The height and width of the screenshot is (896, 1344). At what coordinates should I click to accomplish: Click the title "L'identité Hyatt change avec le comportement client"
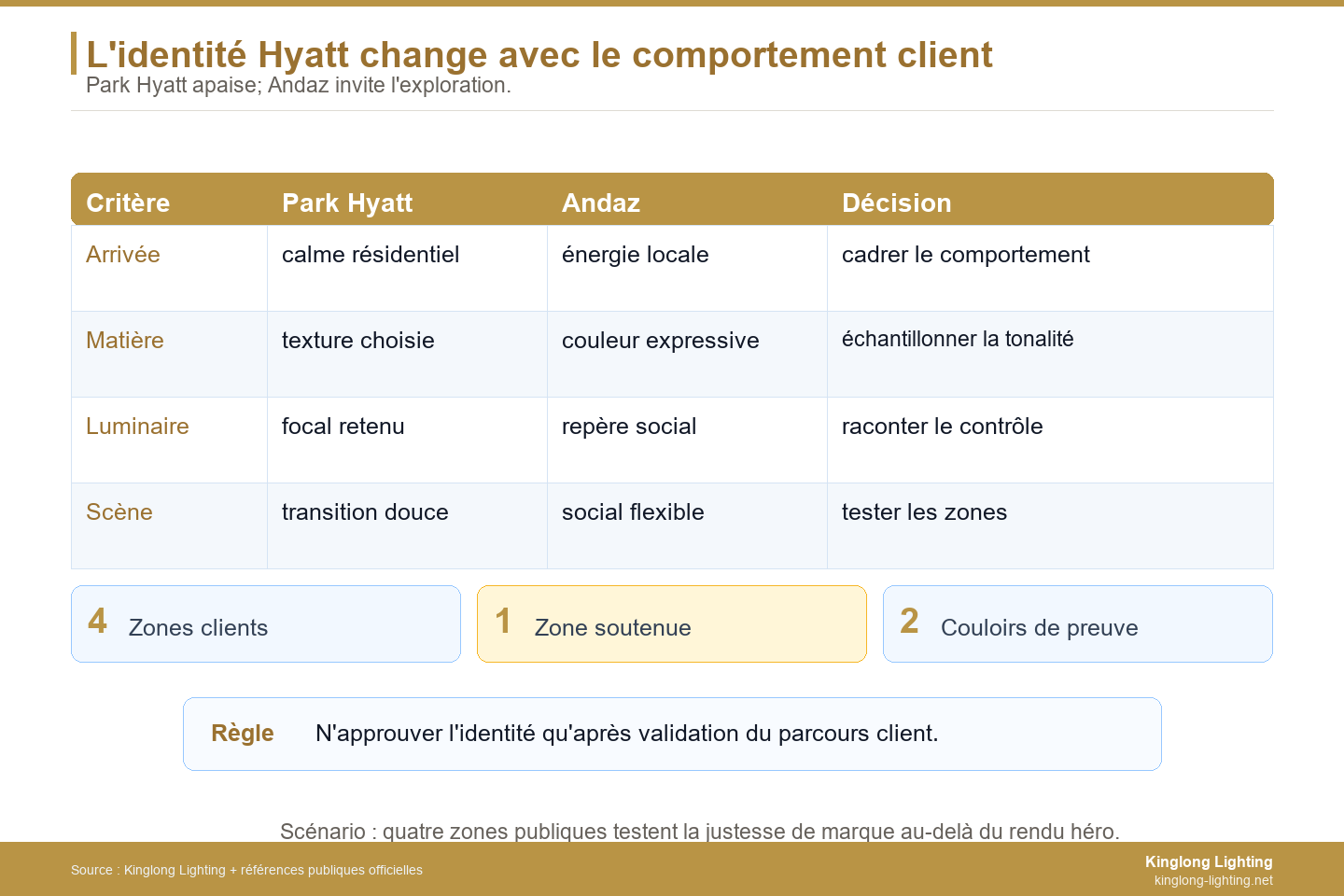[x=539, y=55]
